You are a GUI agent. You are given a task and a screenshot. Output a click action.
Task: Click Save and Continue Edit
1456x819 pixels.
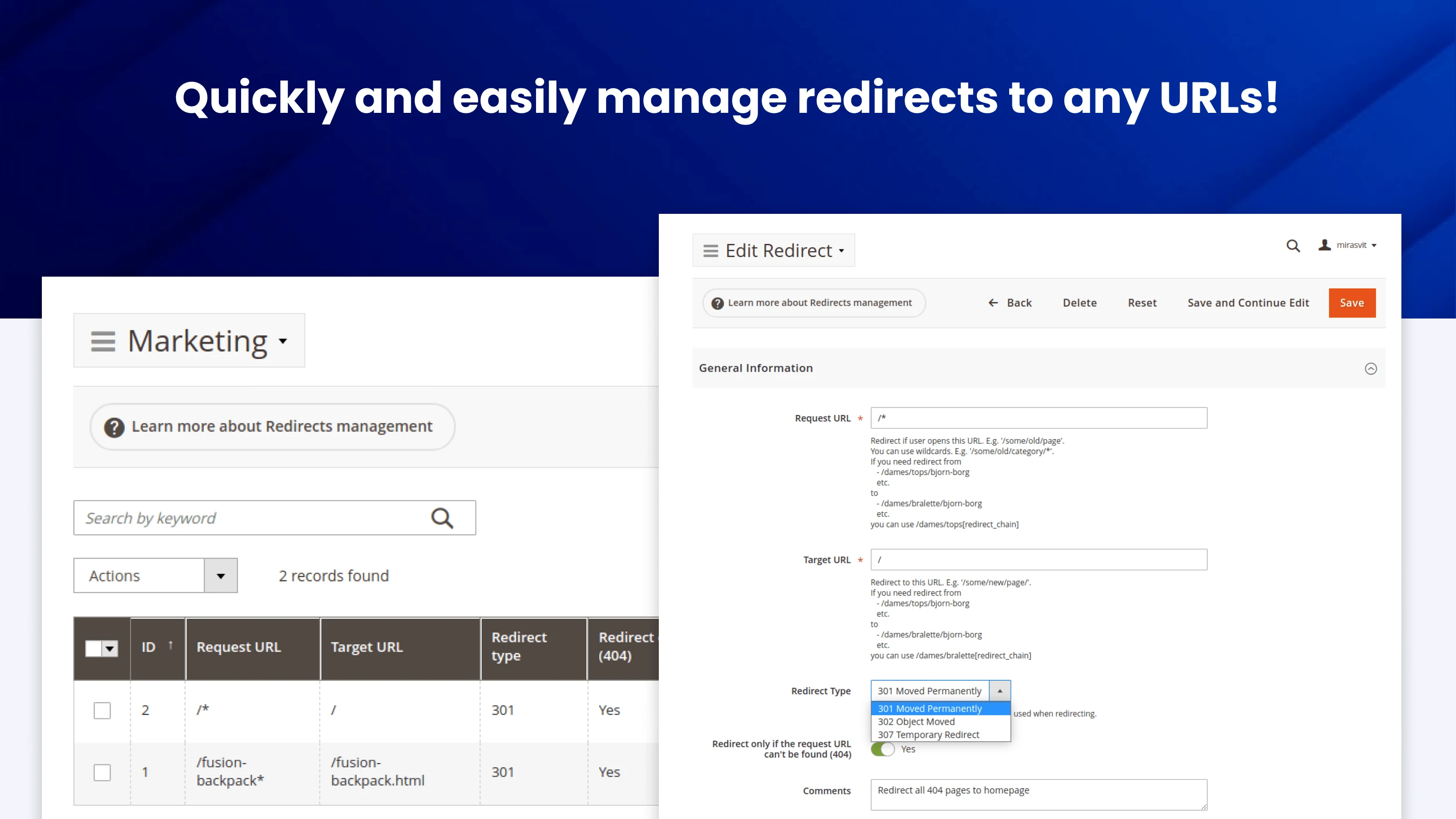[x=1248, y=303]
